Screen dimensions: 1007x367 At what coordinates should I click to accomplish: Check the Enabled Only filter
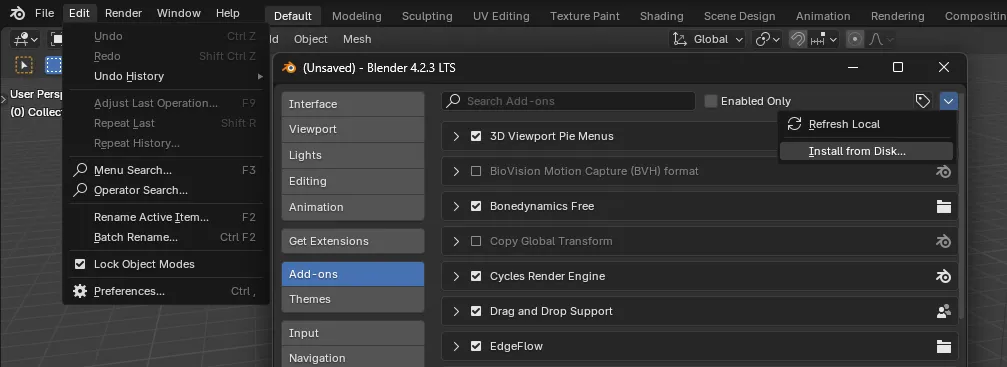[x=710, y=101]
